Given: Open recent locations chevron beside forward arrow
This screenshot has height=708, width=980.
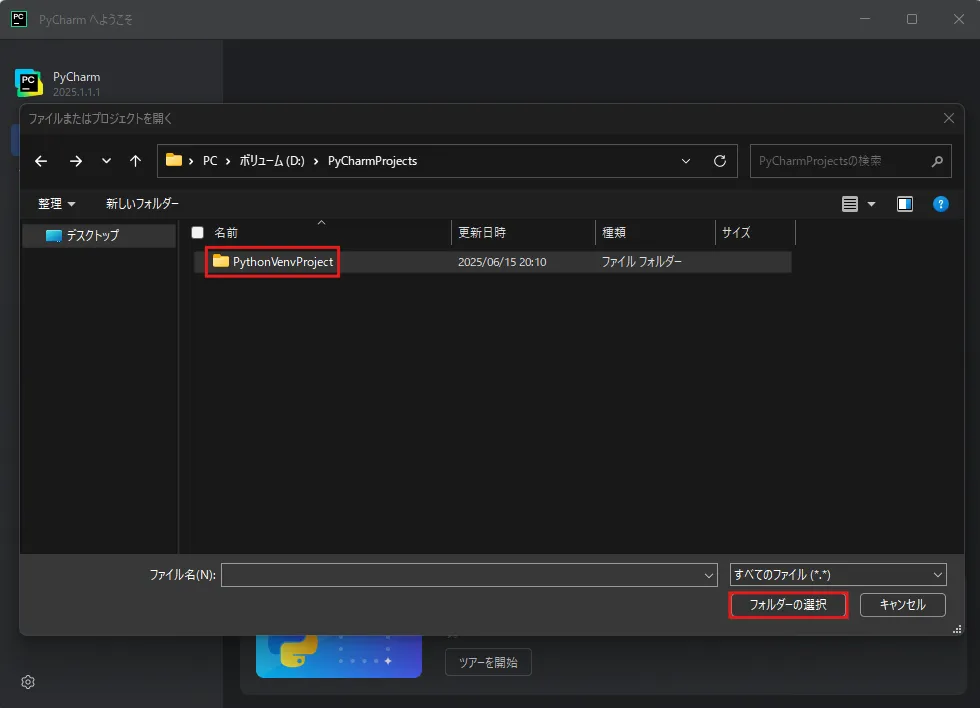Looking at the screenshot, I should tap(106, 161).
